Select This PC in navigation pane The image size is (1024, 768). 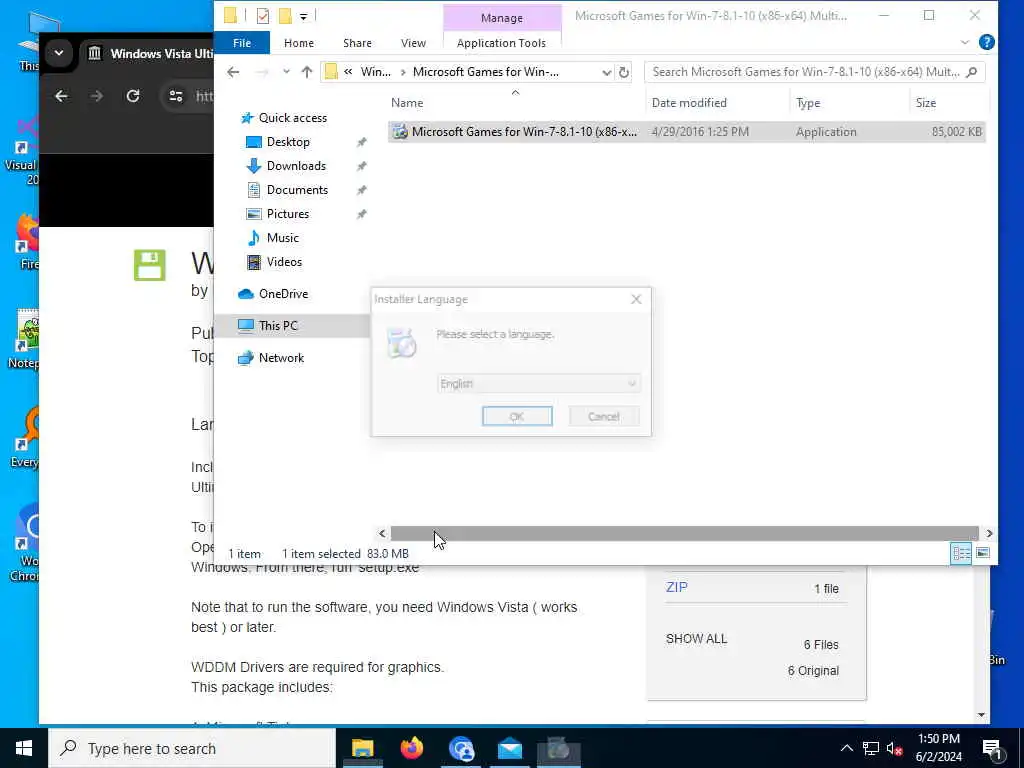278,326
